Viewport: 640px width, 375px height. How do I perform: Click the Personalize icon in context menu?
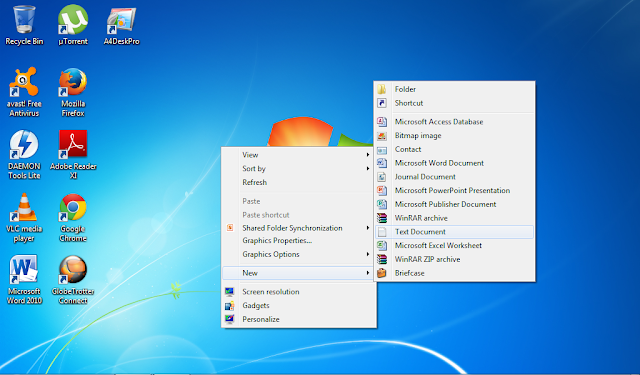[x=229, y=319]
